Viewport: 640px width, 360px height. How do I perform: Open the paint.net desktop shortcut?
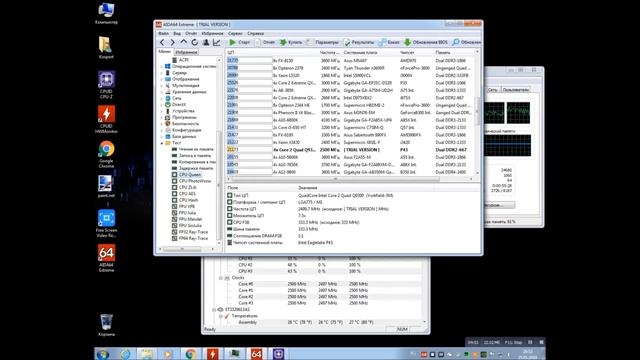click(106, 187)
